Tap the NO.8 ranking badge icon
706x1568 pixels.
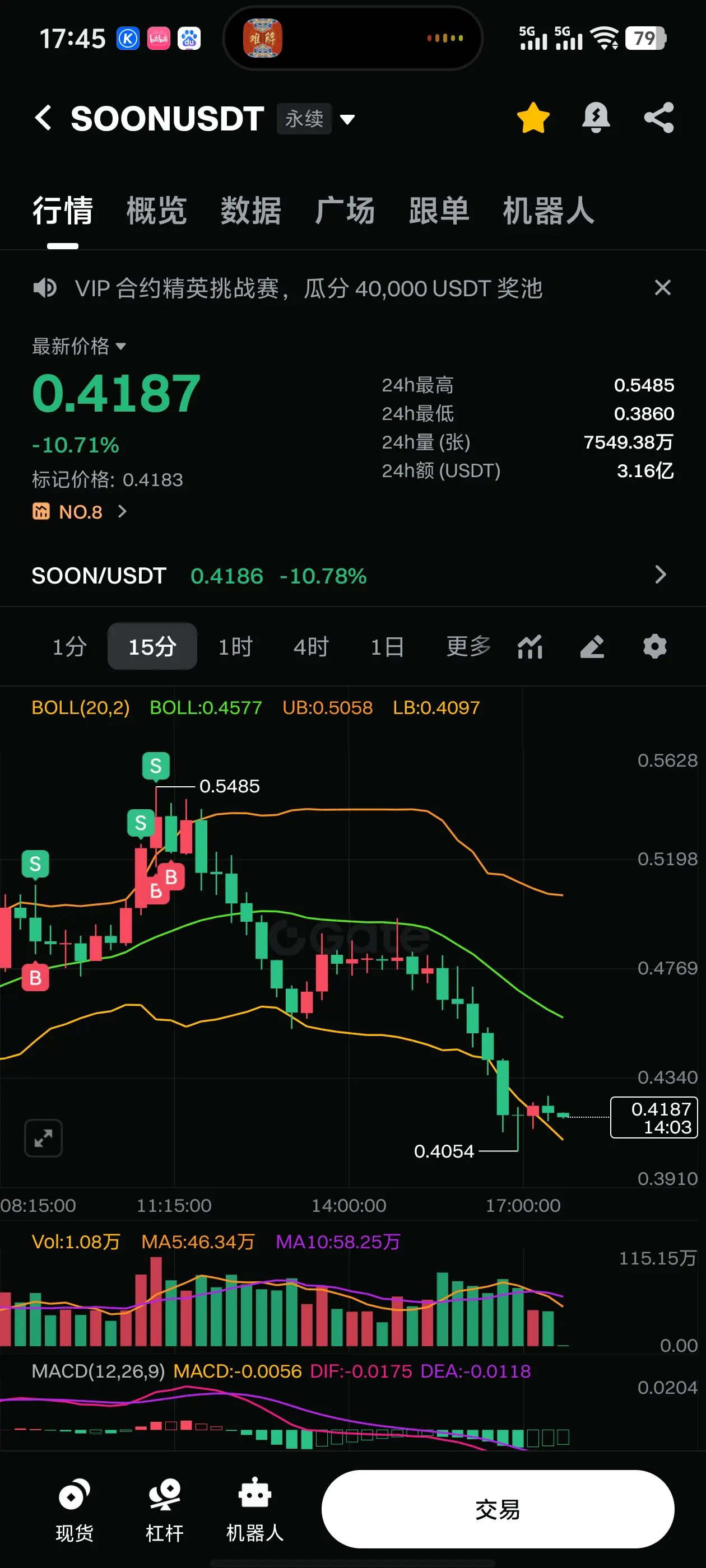(41, 511)
